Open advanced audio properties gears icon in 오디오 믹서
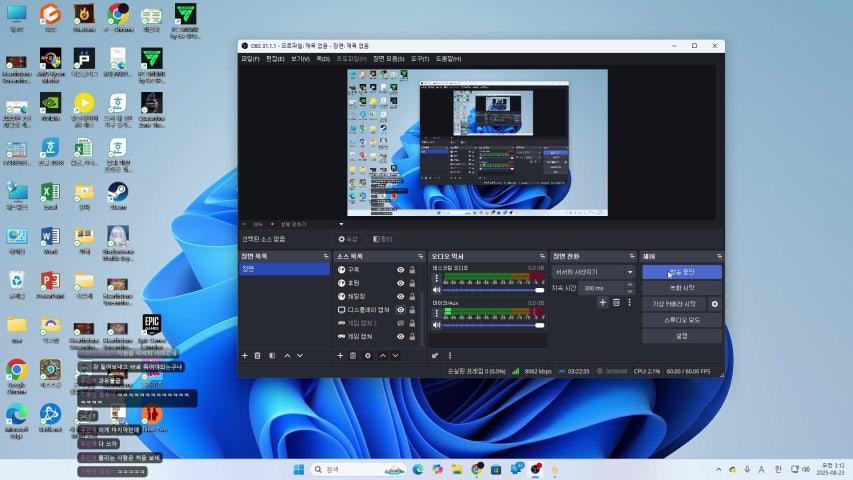 435,356
